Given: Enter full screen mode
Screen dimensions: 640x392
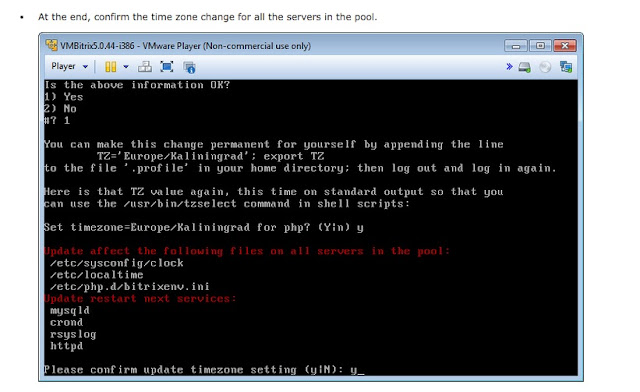Looking at the screenshot, I should point(167,67).
